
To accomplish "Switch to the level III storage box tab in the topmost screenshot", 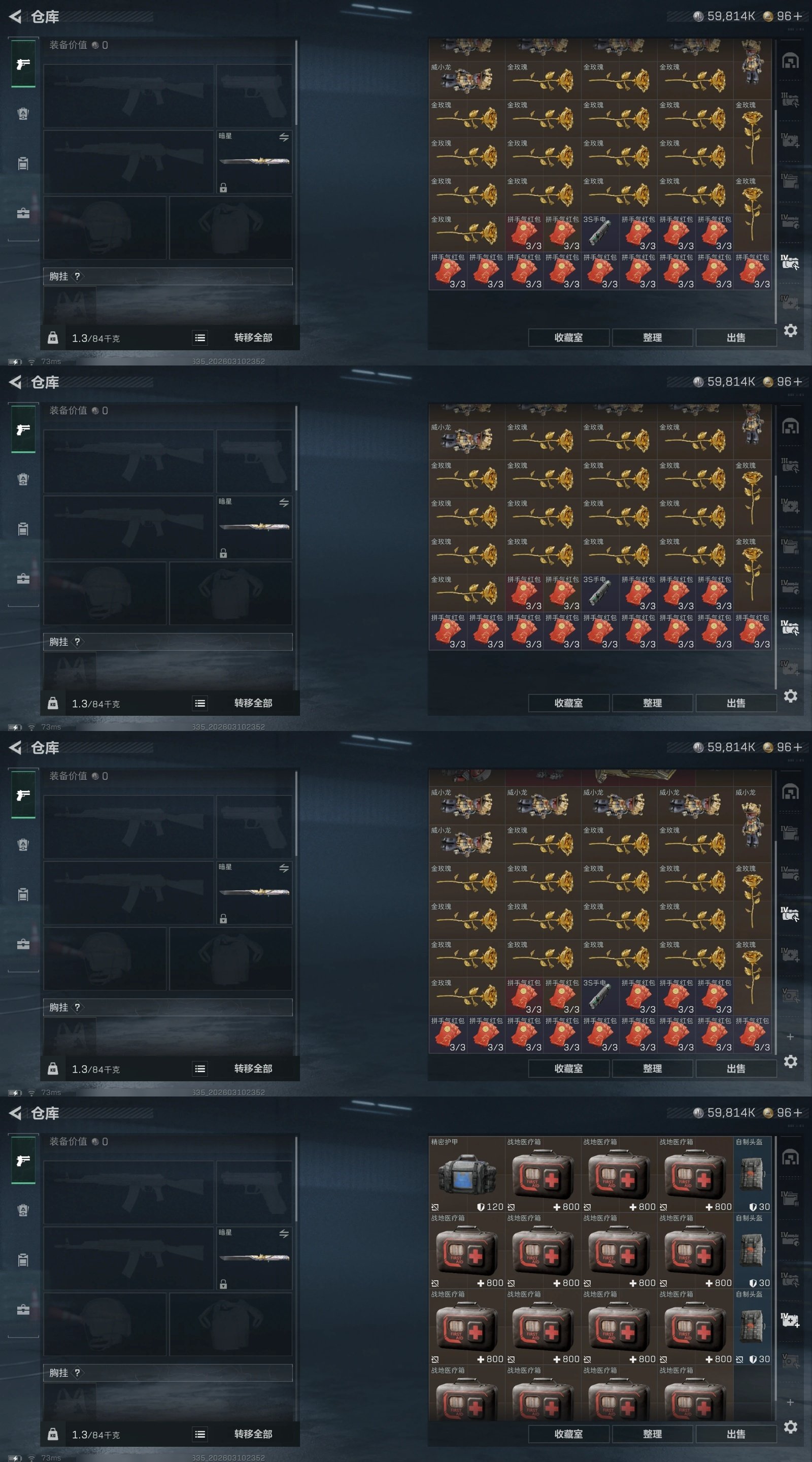I will pos(791,100).
